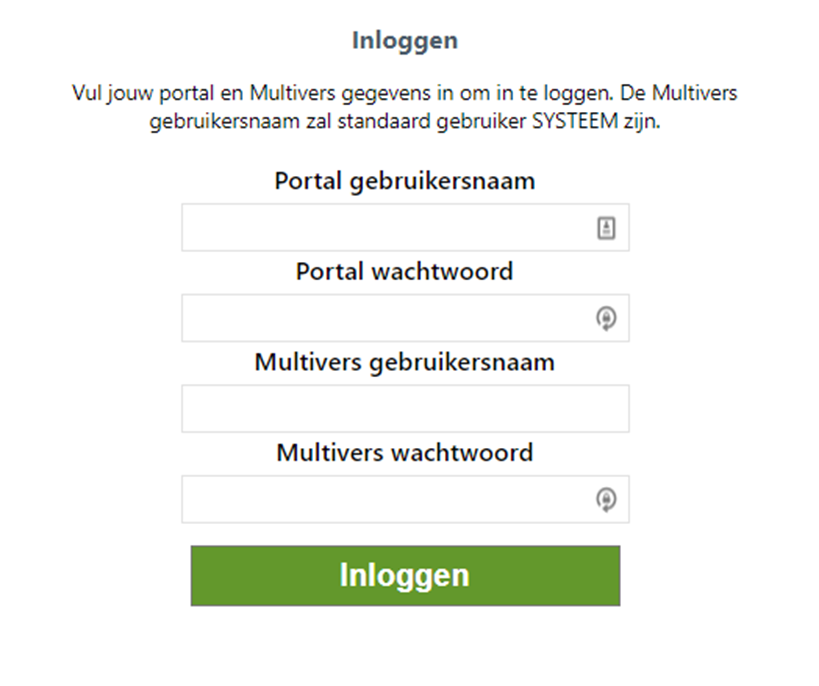Select the "Multivers gebruikersnaam" field label
The height and width of the screenshot is (686, 819).
(x=405, y=362)
